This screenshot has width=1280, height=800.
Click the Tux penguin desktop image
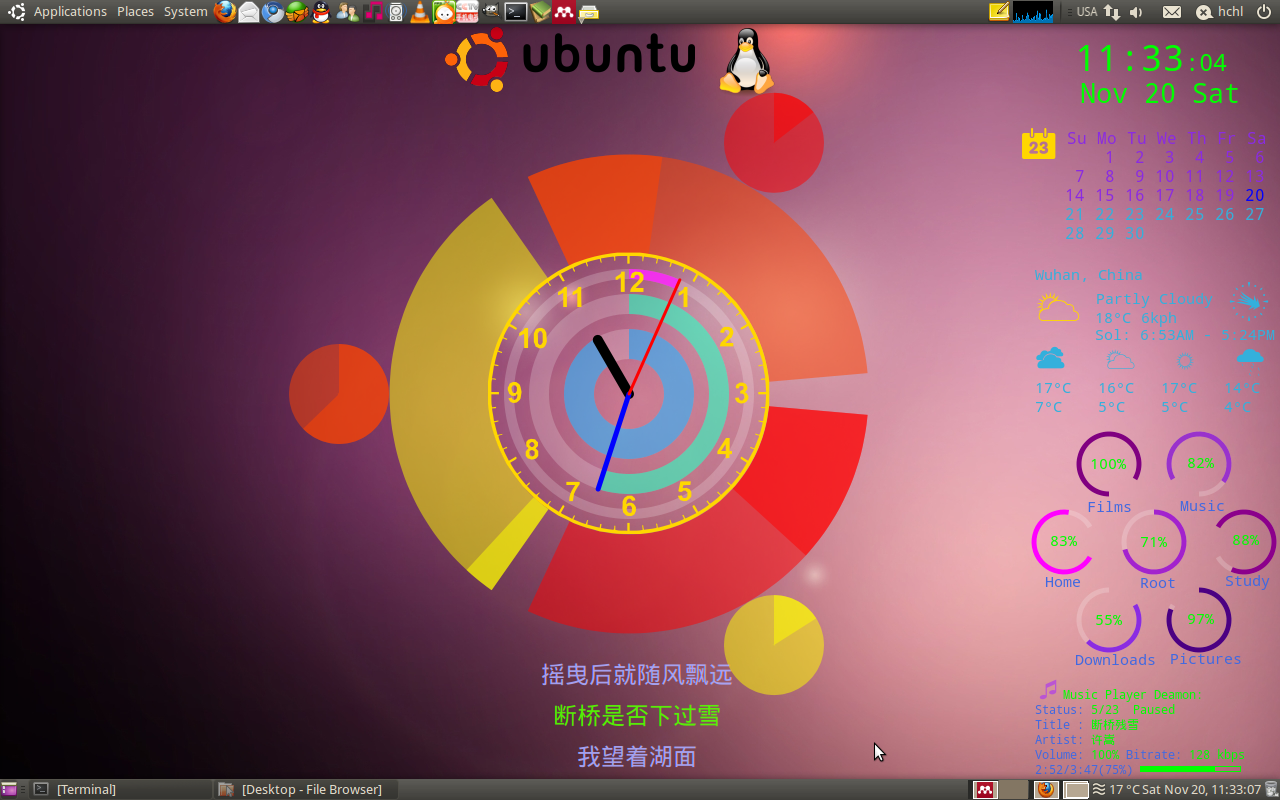tap(747, 60)
